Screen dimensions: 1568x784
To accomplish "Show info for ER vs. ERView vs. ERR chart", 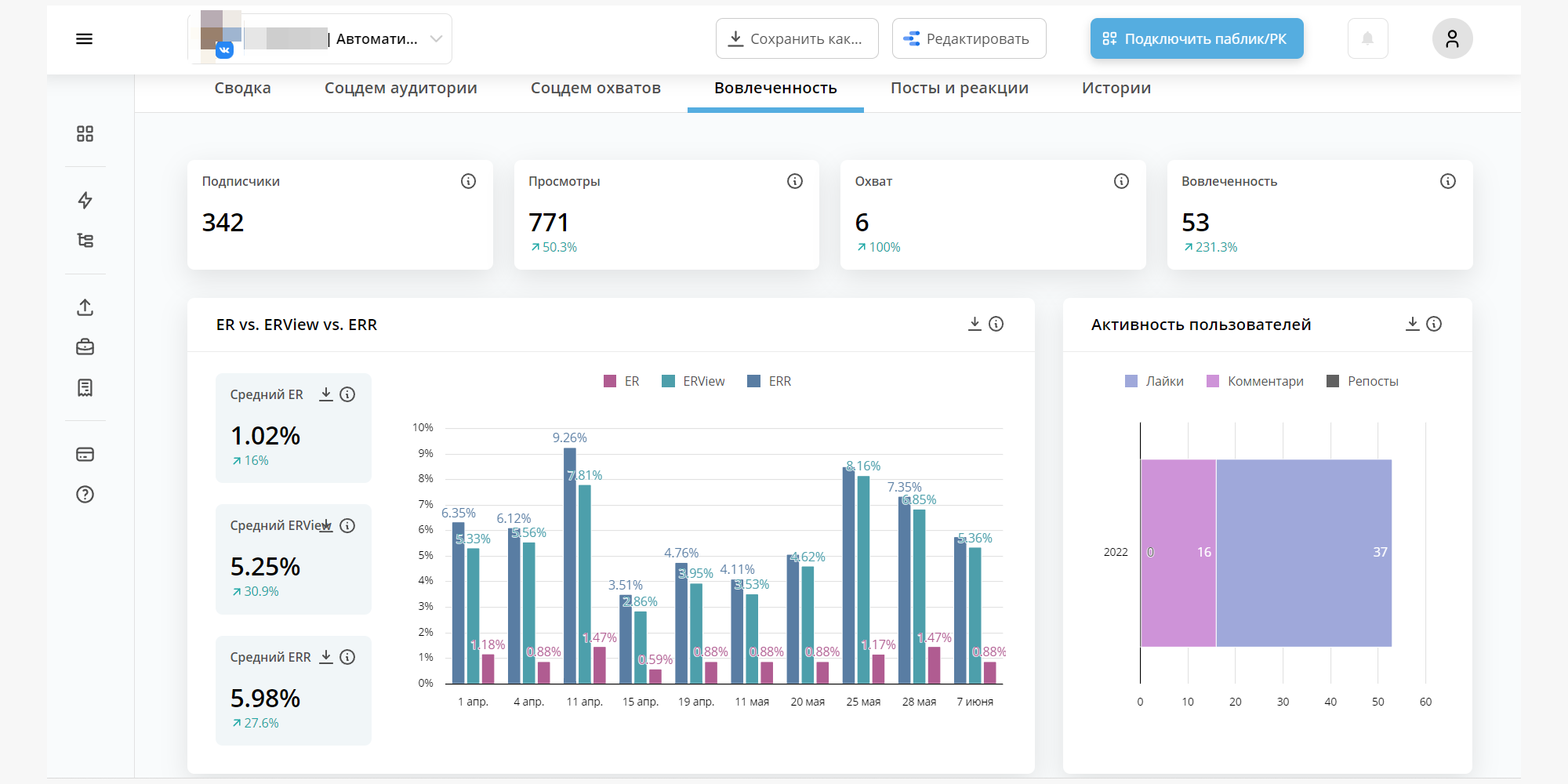I will 996,324.
